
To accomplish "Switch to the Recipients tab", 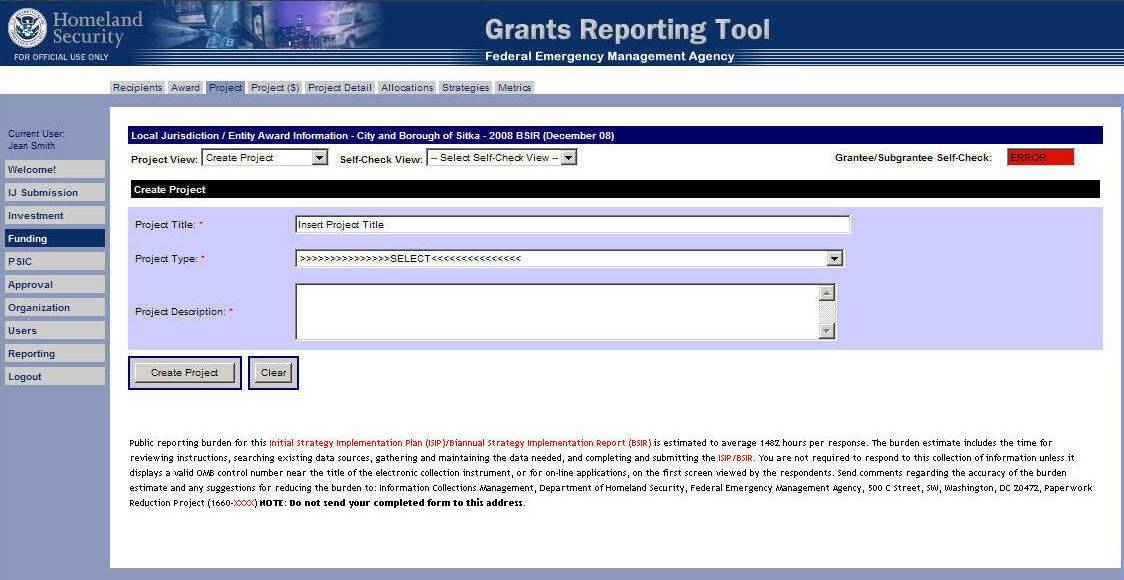I will [x=137, y=88].
